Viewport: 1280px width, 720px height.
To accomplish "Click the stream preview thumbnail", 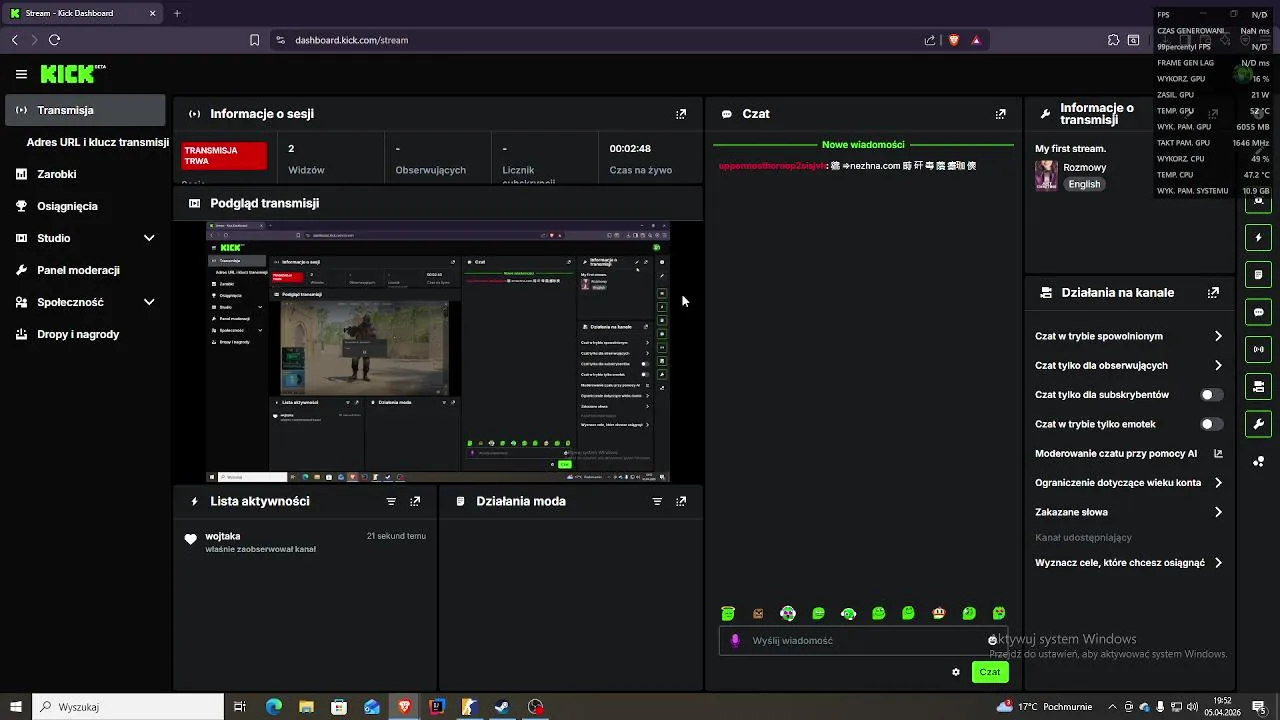I will (438, 352).
